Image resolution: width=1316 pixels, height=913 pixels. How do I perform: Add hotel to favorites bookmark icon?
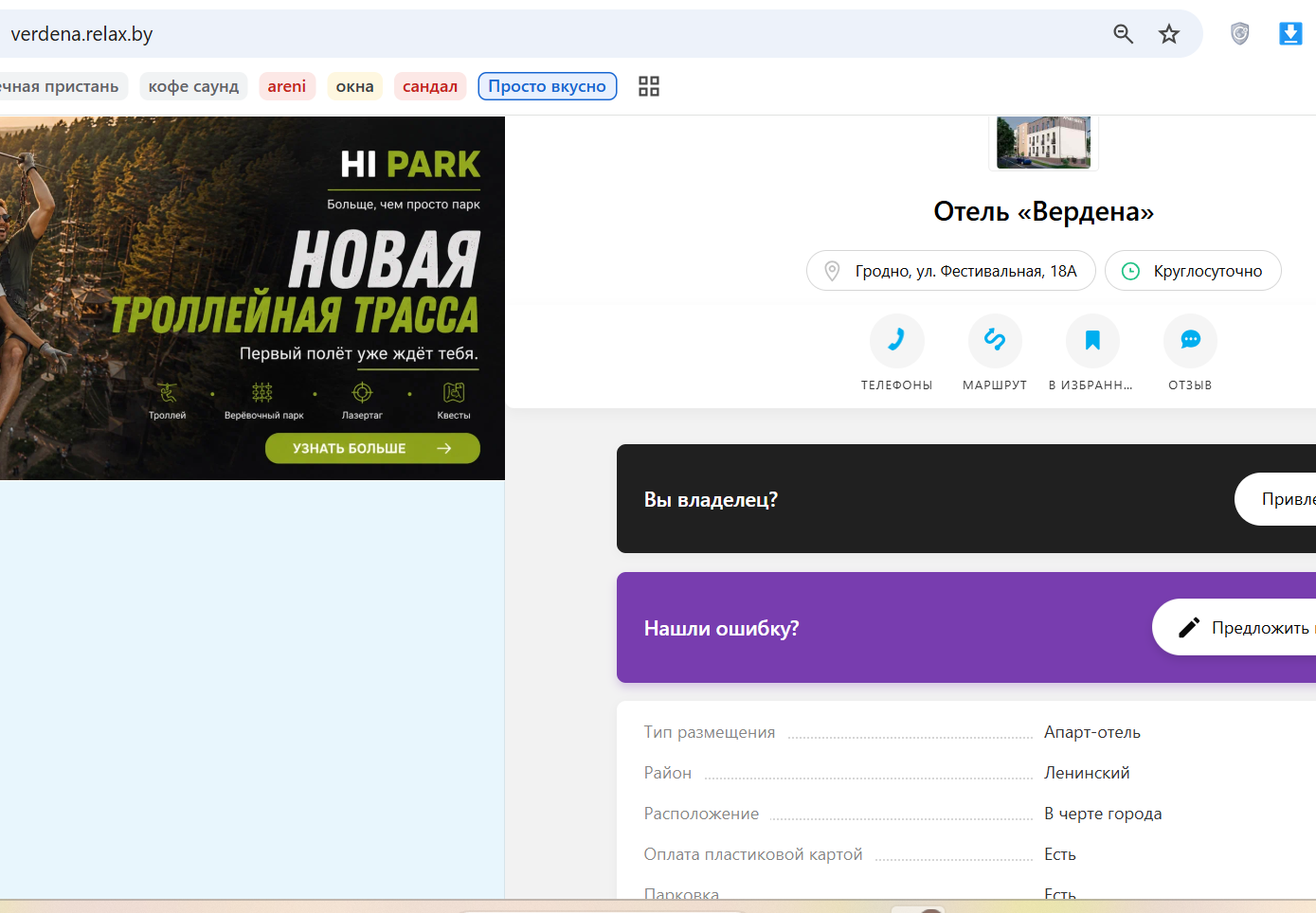pyautogui.click(x=1092, y=340)
